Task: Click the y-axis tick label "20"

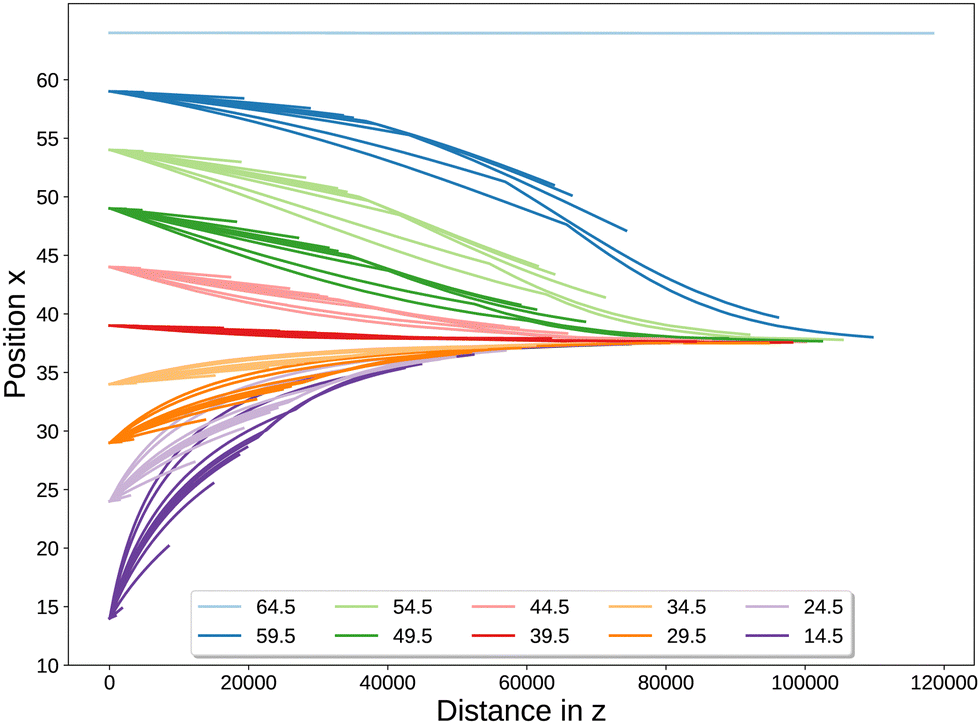Action: (x=48, y=548)
